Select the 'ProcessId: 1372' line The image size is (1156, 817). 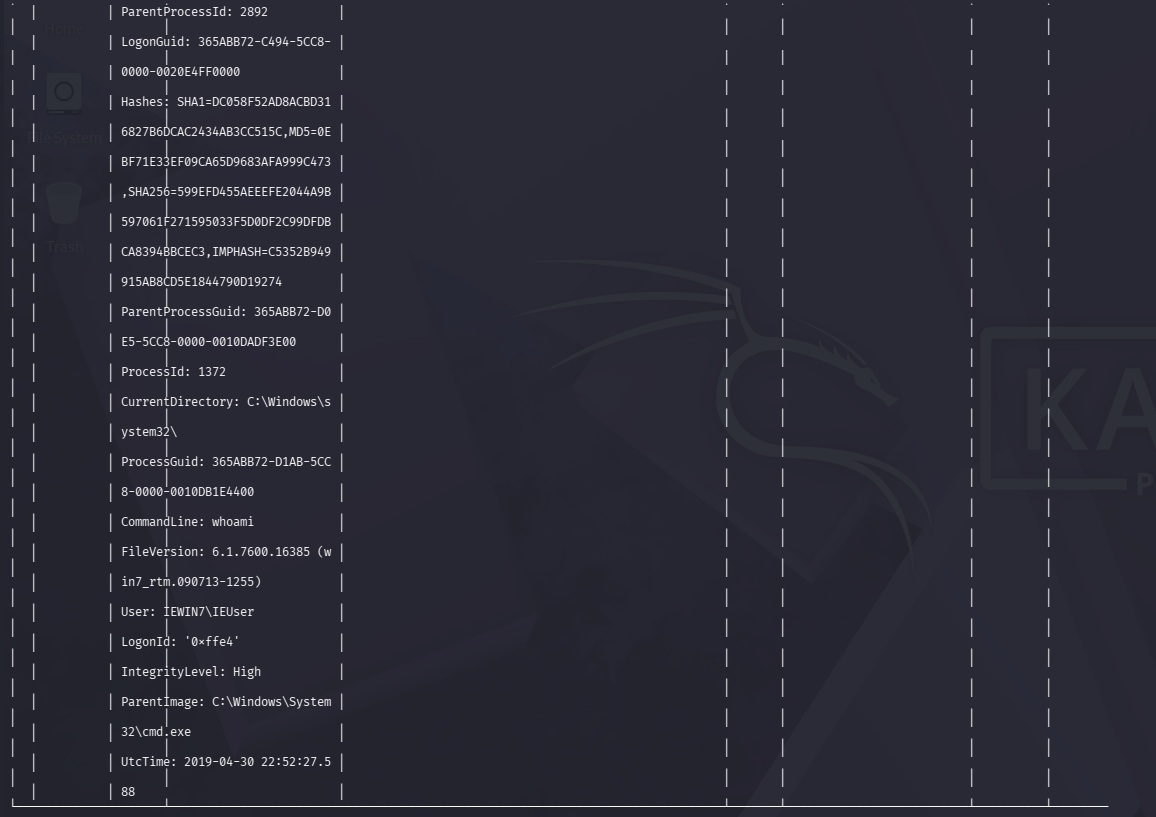click(x=173, y=372)
